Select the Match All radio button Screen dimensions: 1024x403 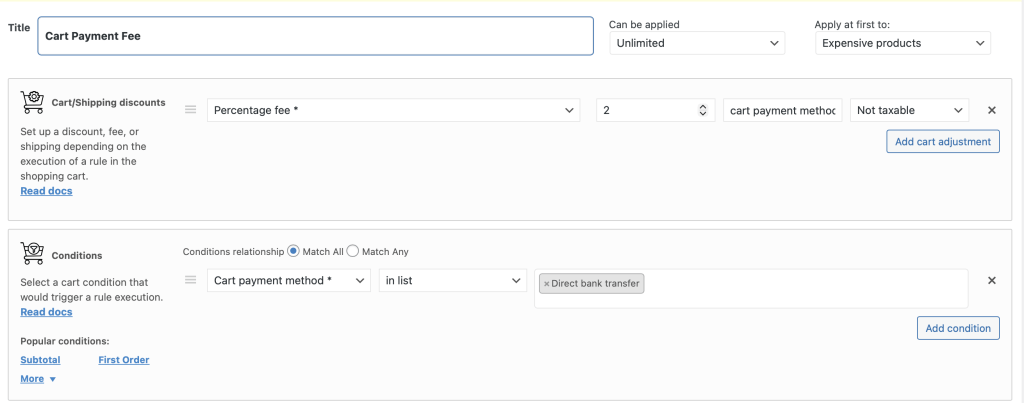293,252
